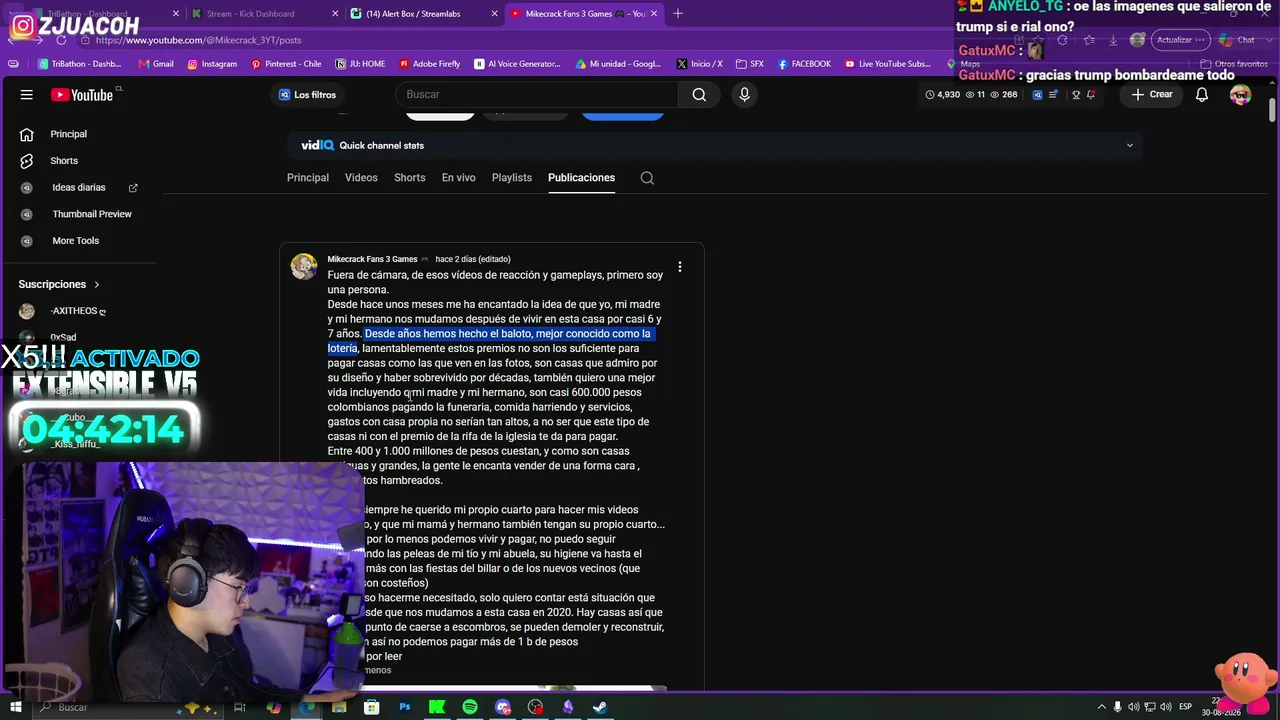Open the Adobe Firefly bookmark
Image resolution: width=1280 pixels, height=720 pixels.
pyautogui.click(x=429, y=64)
